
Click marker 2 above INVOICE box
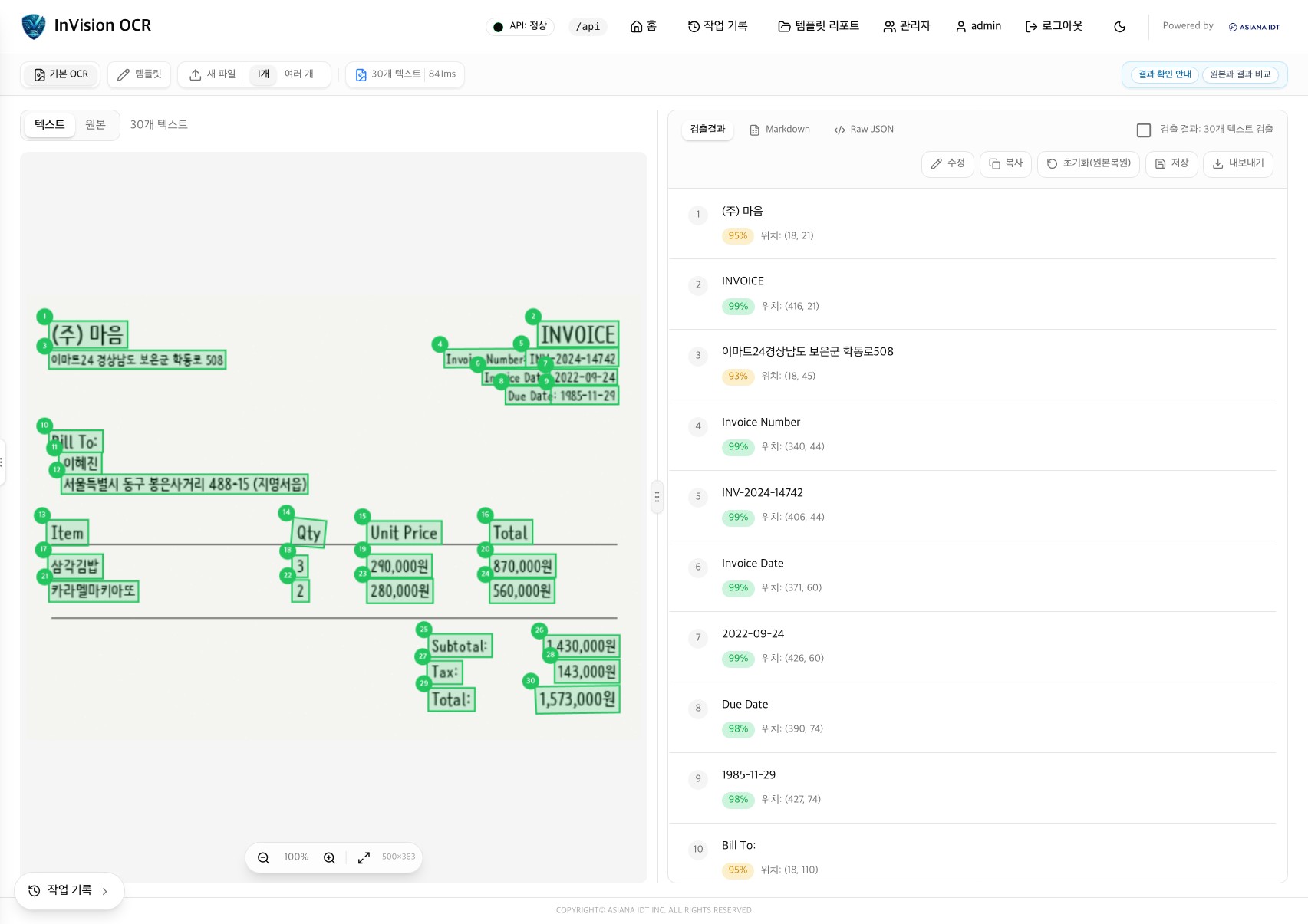(533, 316)
